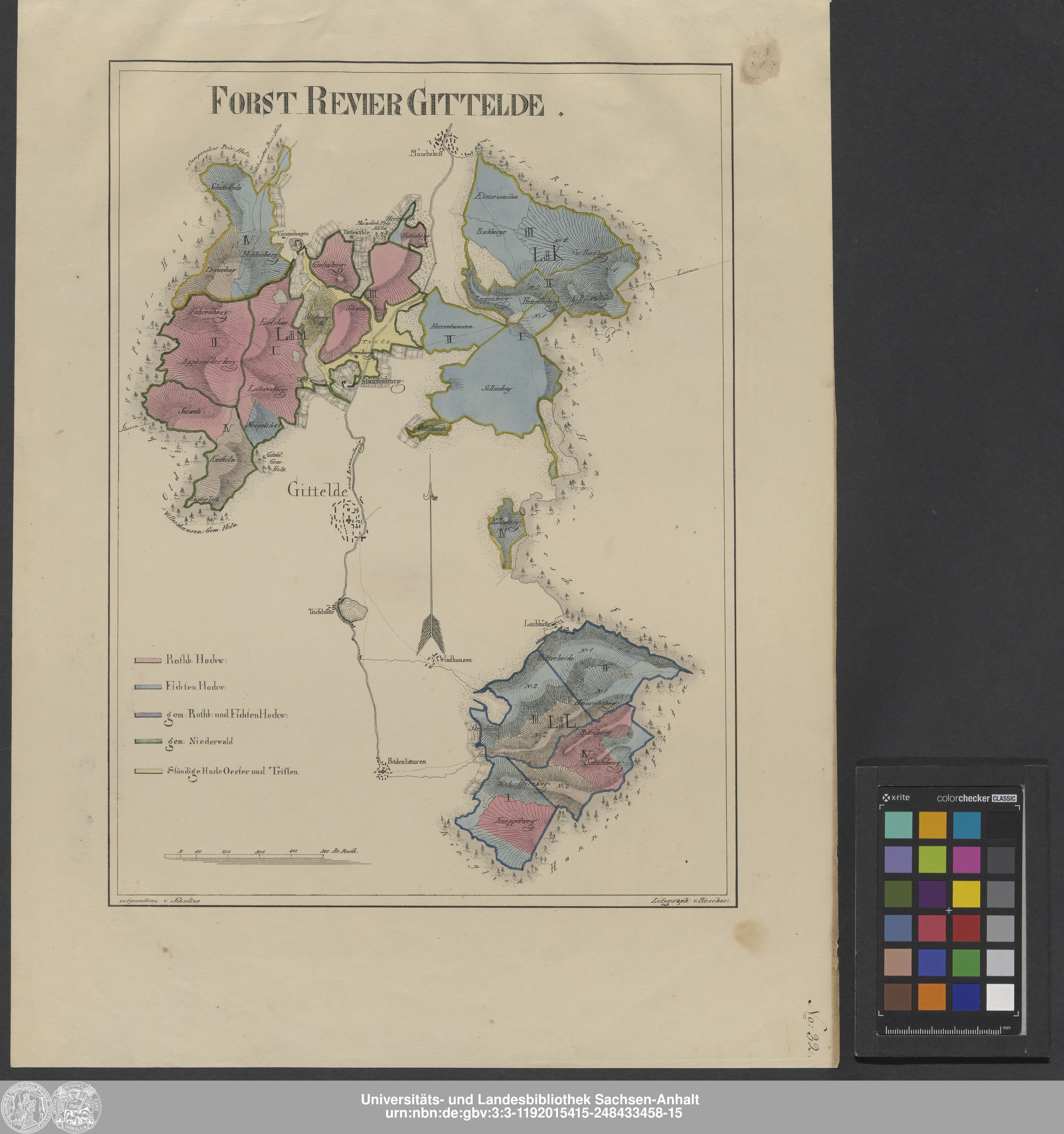Screen dimensions: 1064x1134
Task: Click the Badenhausen place label
Action: click(x=407, y=762)
